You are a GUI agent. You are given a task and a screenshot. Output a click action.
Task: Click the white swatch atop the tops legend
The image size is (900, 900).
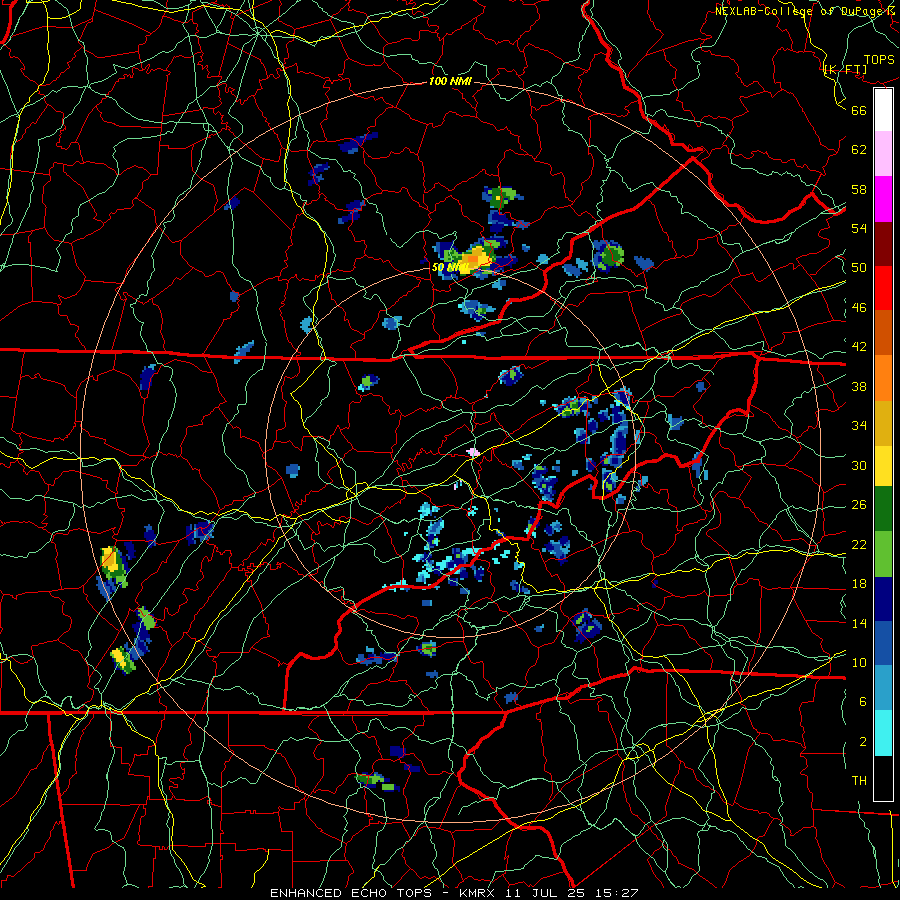click(883, 110)
